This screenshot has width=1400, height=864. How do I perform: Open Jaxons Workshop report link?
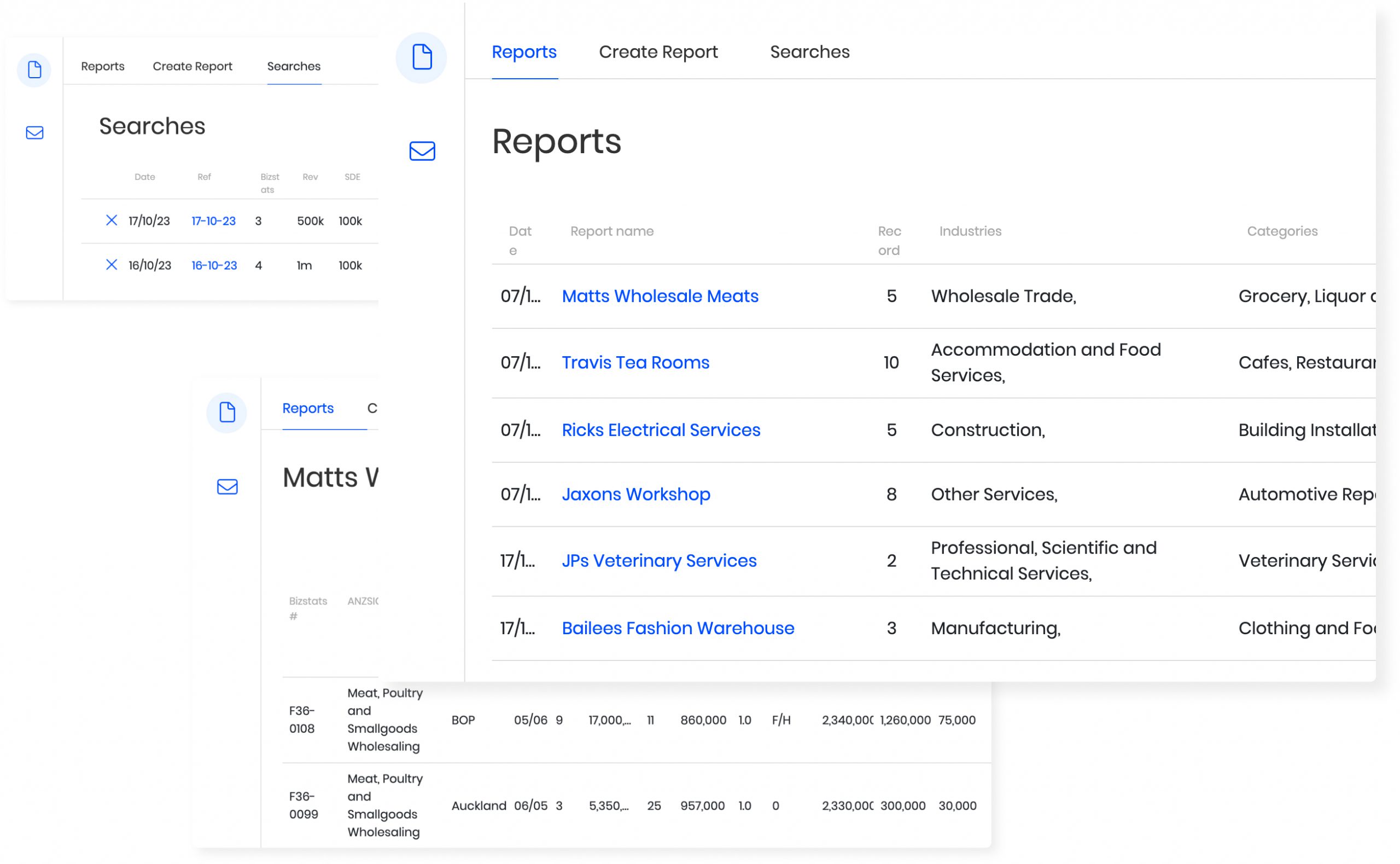coord(635,494)
